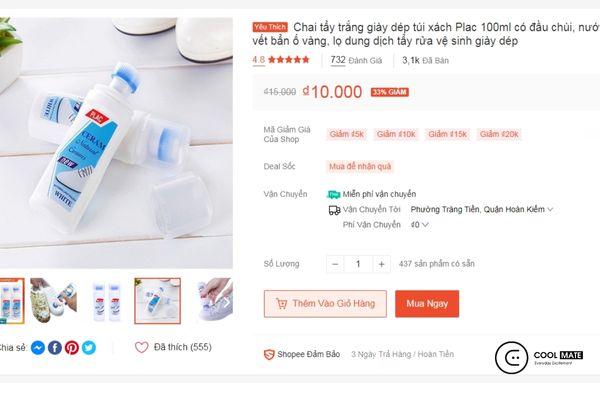Click Thêm Vào Giỏ Hàng button
This screenshot has height=400, width=600.
click(x=325, y=304)
